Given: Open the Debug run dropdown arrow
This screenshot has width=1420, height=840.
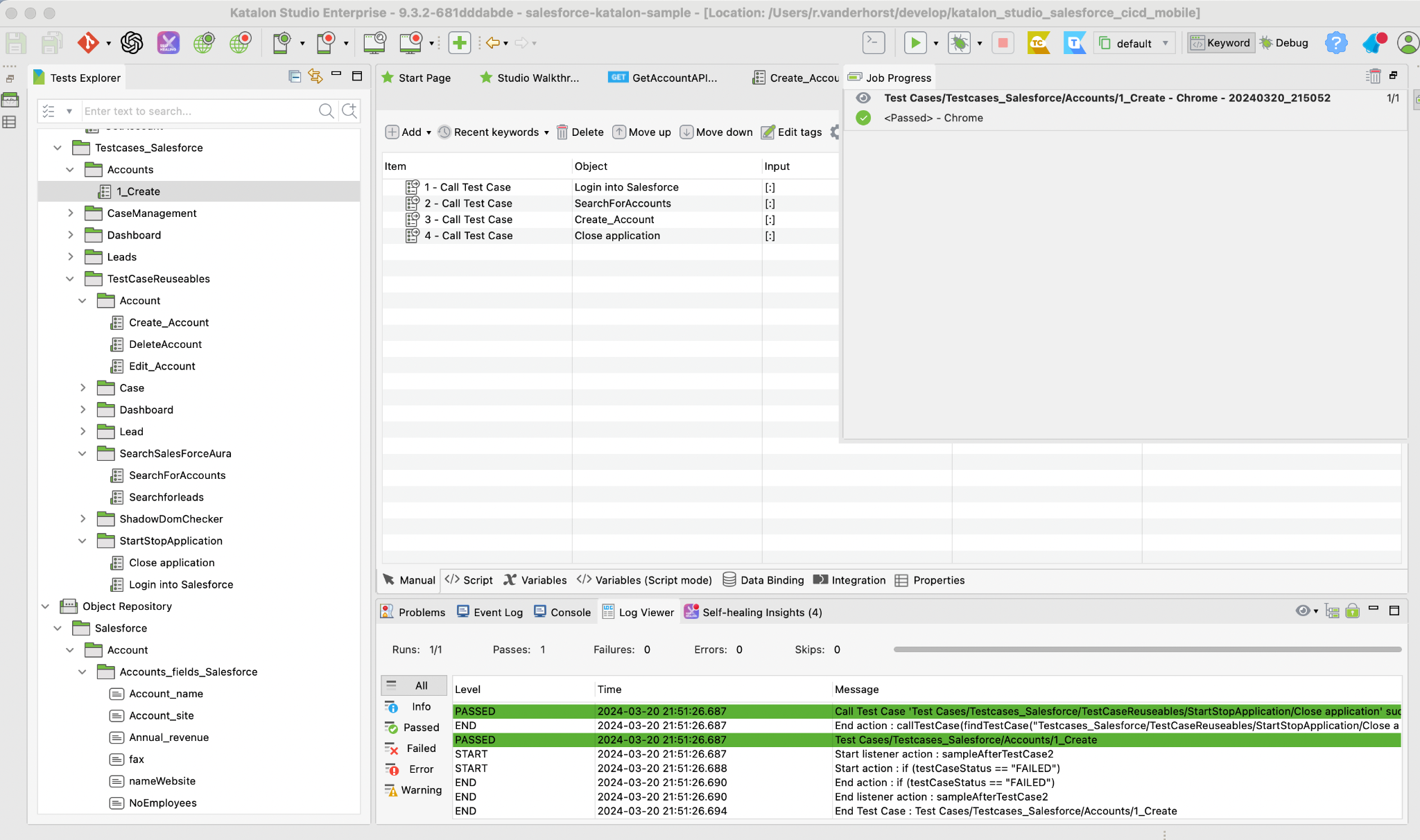Looking at the screenshot, I should click(x=980, y=44).
